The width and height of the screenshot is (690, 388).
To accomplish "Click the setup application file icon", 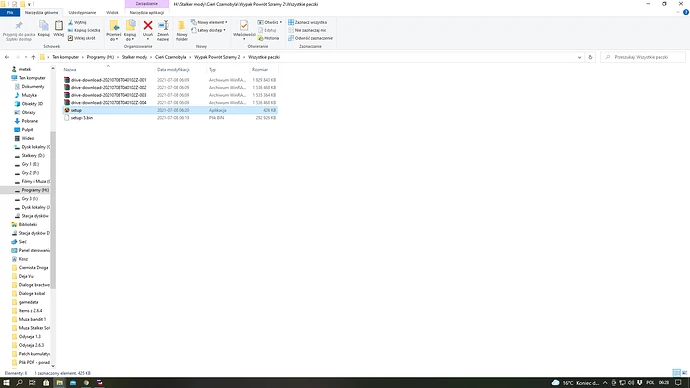I will [67, 110].
